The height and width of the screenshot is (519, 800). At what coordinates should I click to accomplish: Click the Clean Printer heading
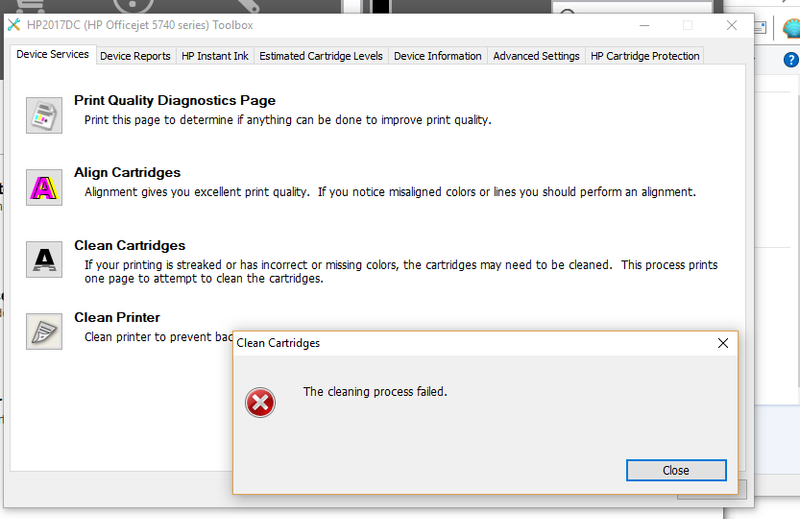coord(117,317)
